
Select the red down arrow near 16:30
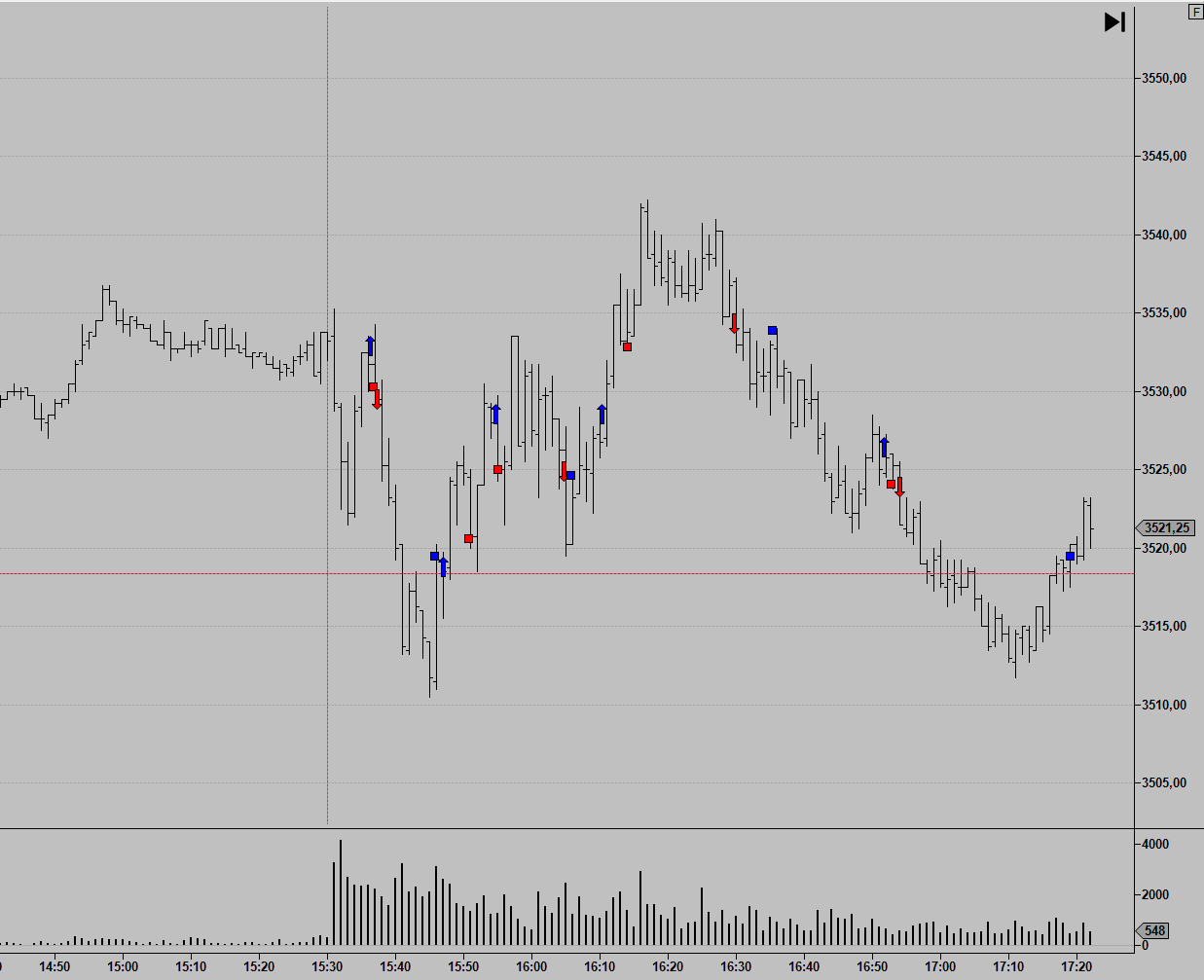pyautogui.click(x=735, y=324)
